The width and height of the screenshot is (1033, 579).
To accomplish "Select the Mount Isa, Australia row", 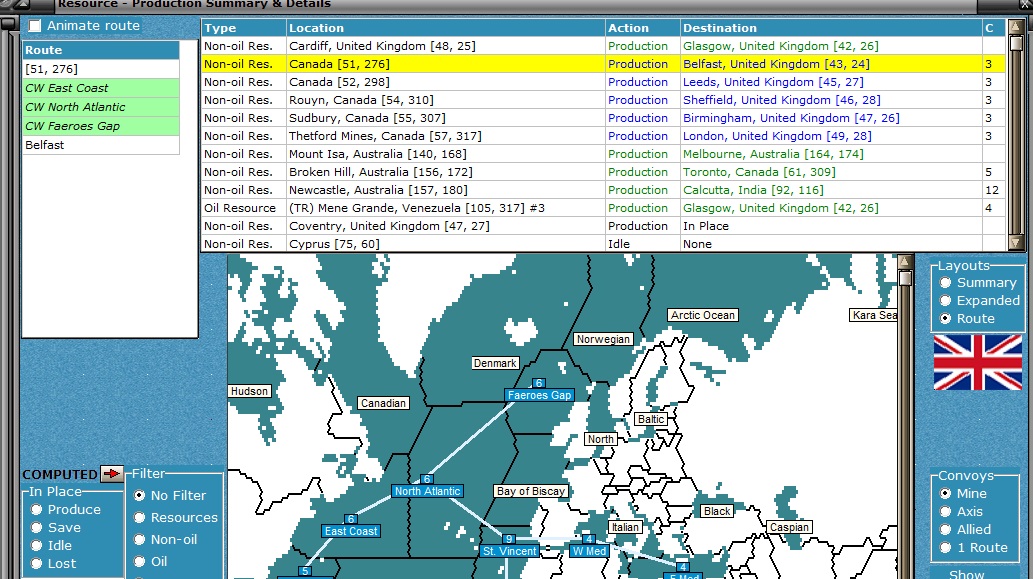I will click(x=603, y=154).
